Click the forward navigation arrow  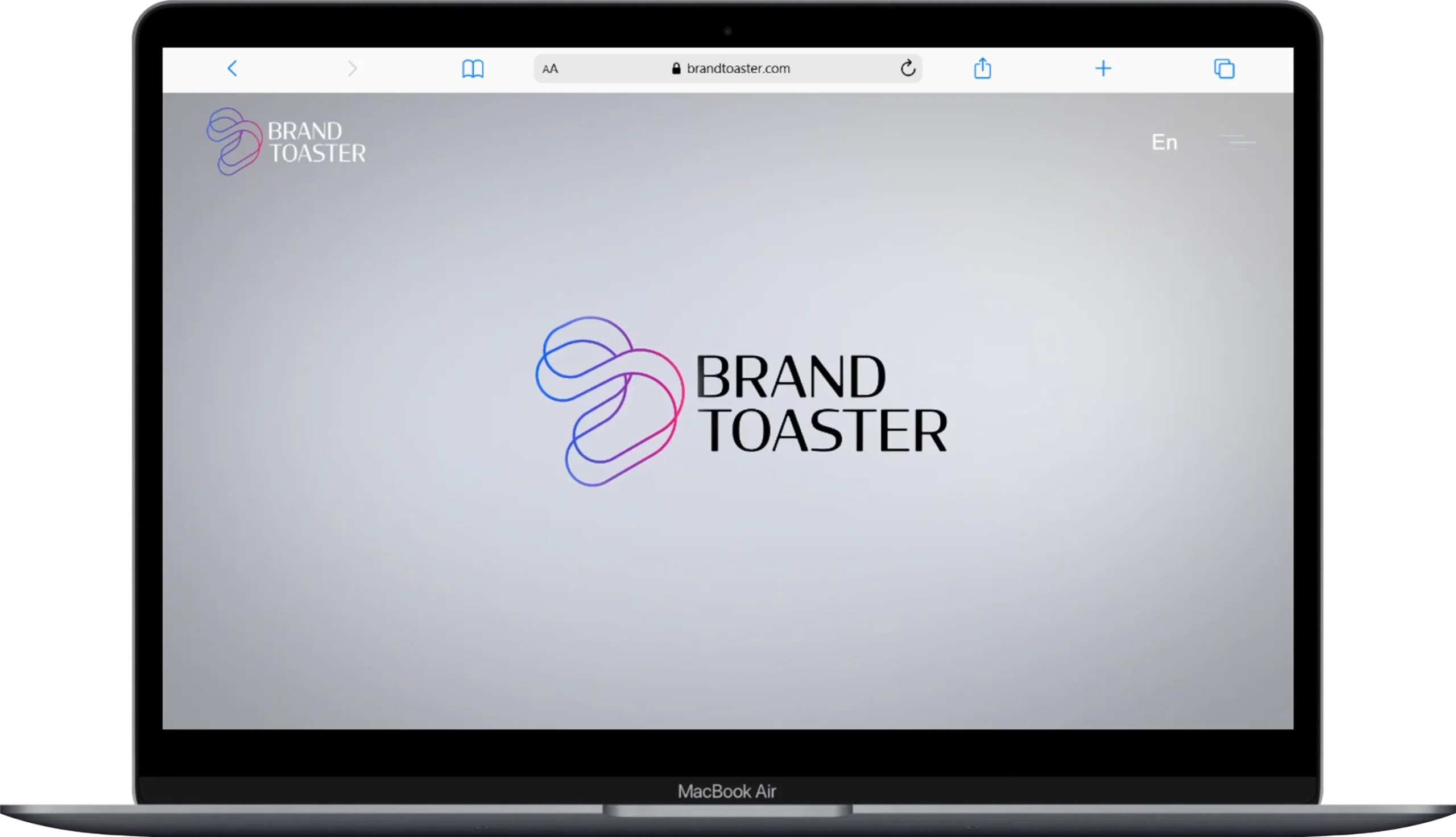(x=352, y=68)
